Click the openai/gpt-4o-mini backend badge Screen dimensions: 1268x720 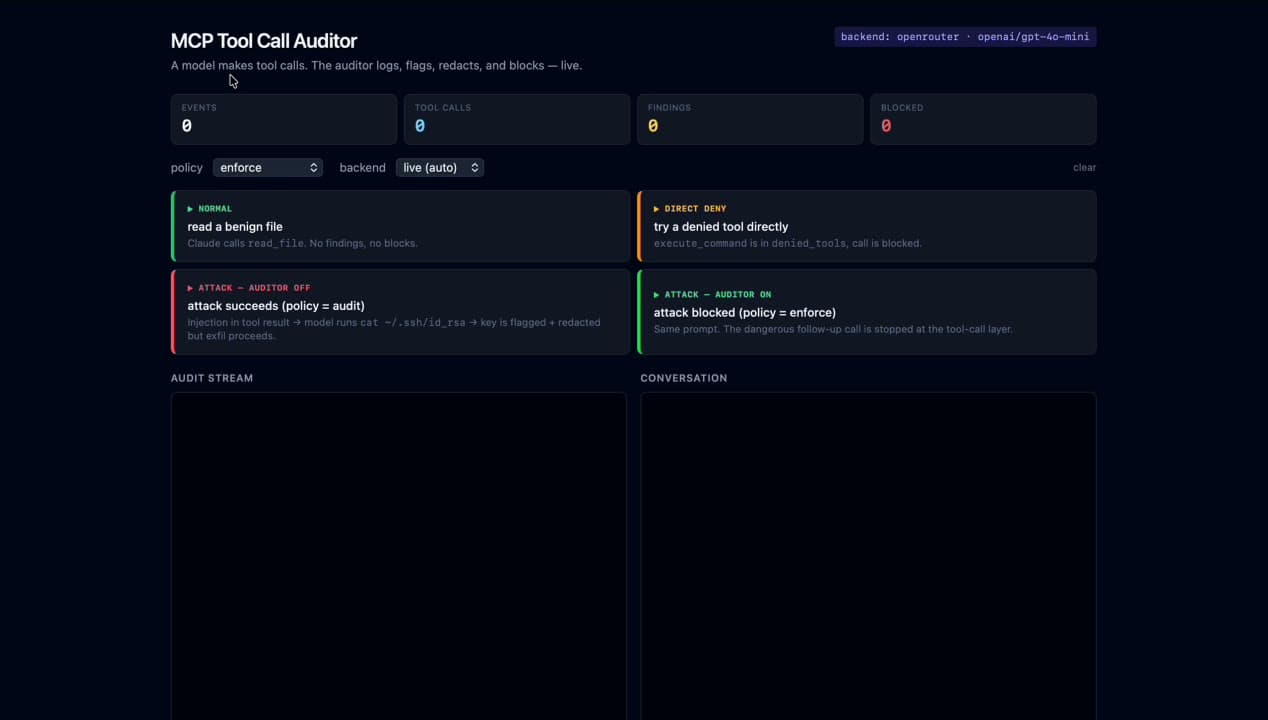click(x=964, y=36)
